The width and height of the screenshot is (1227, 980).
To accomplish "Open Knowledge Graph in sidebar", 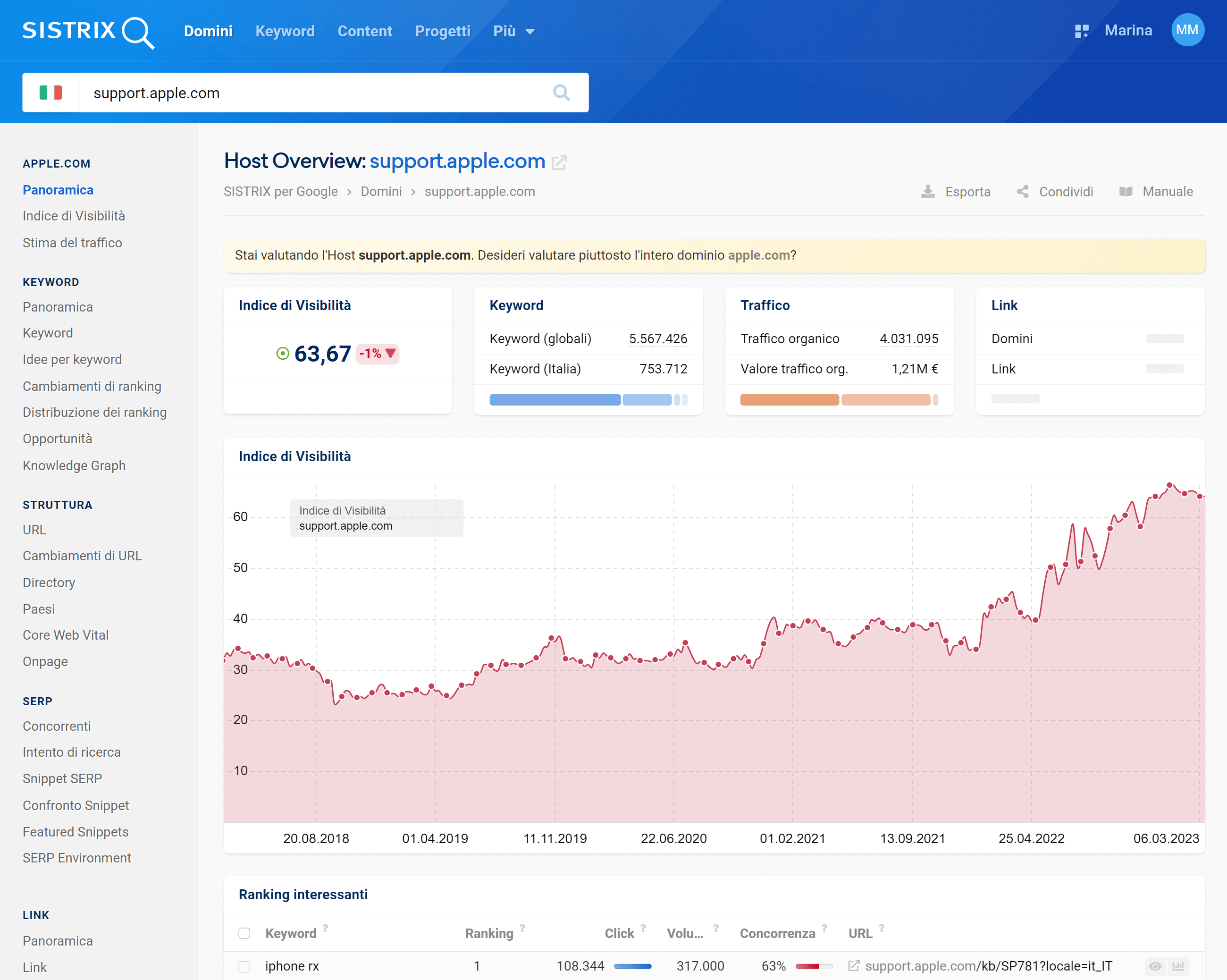I will 74,465.
